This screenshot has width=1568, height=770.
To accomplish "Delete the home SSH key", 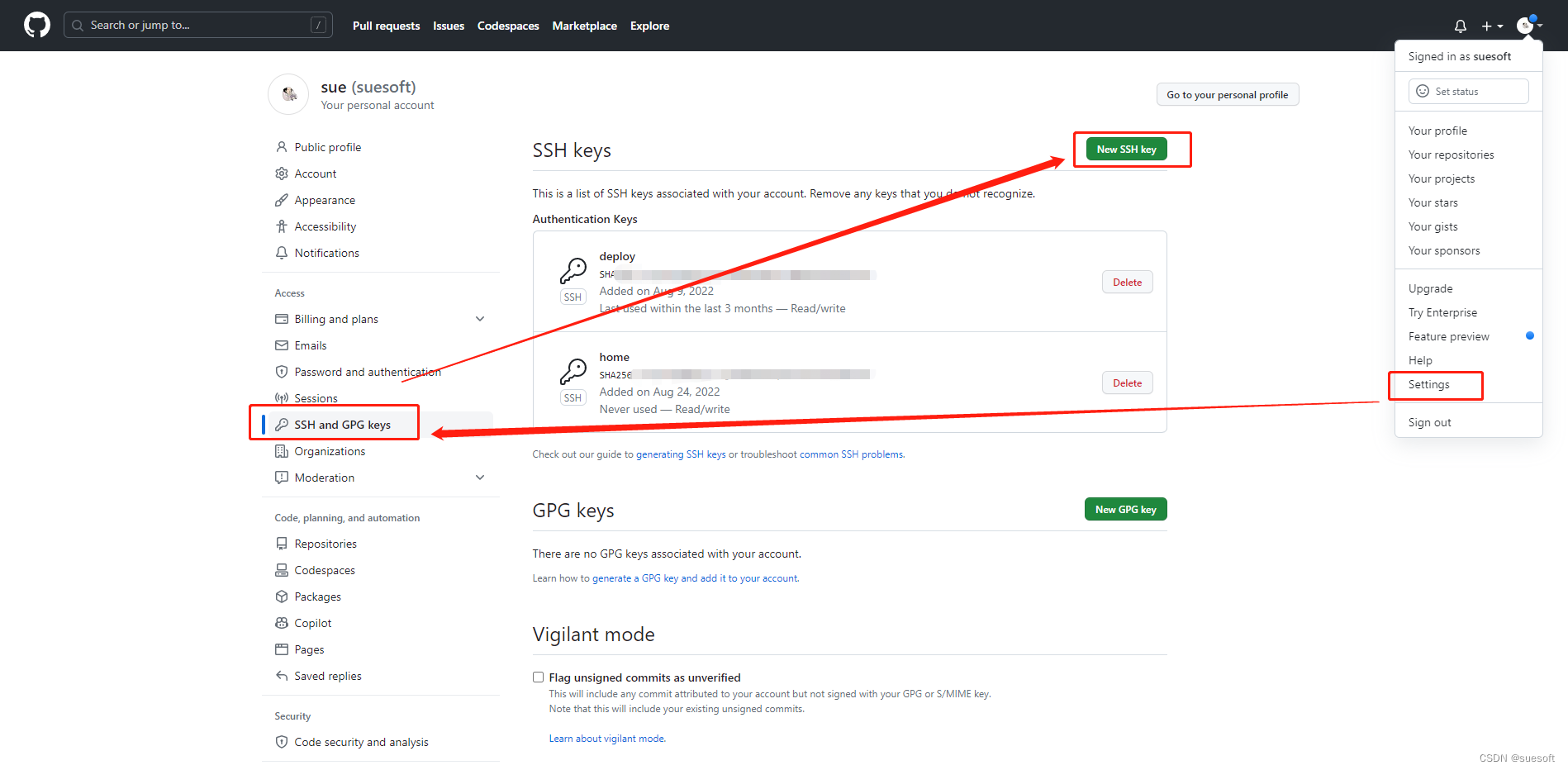I will pos(1128,383).
